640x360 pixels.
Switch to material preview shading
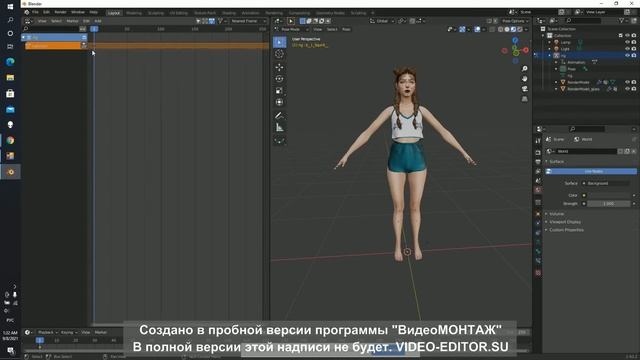pyautogui.click(x=513, y=29)
